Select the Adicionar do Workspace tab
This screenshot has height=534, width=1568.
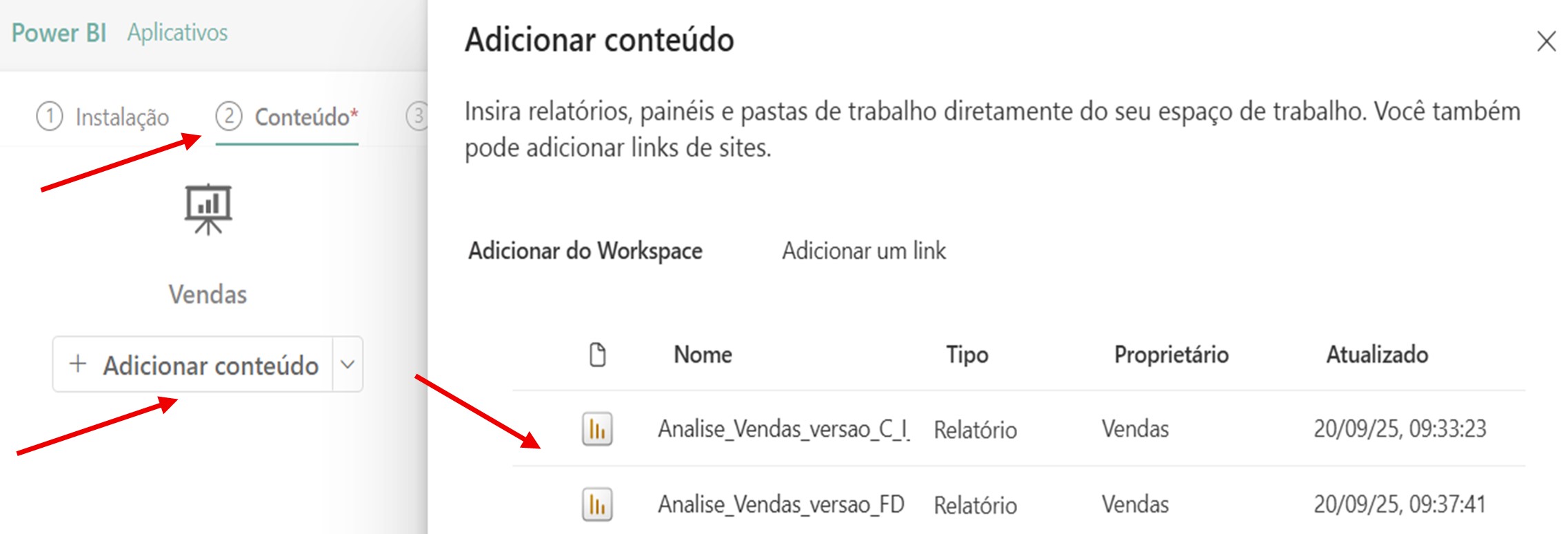[585, 250]
